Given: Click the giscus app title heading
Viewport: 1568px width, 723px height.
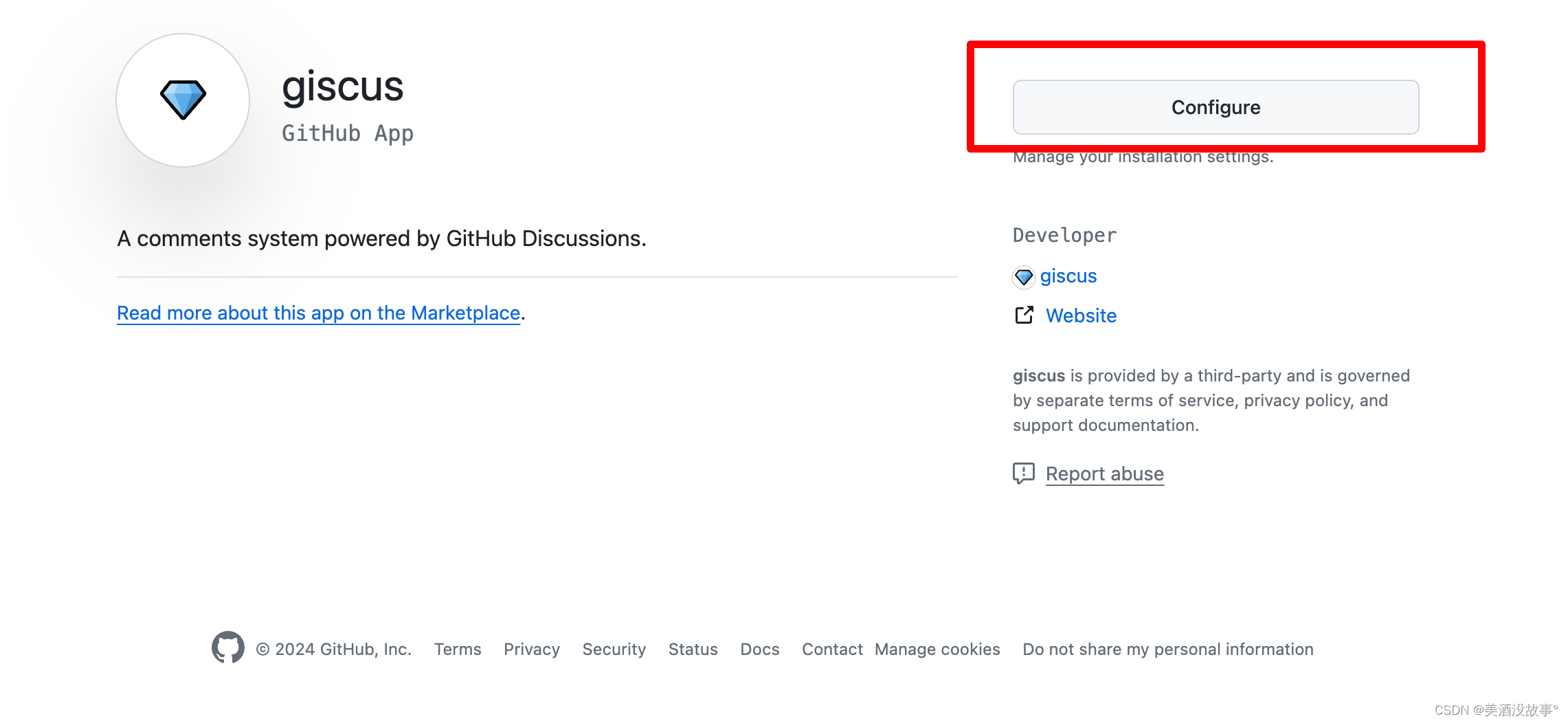Looking at the screenshot, I should coord(343,88).
